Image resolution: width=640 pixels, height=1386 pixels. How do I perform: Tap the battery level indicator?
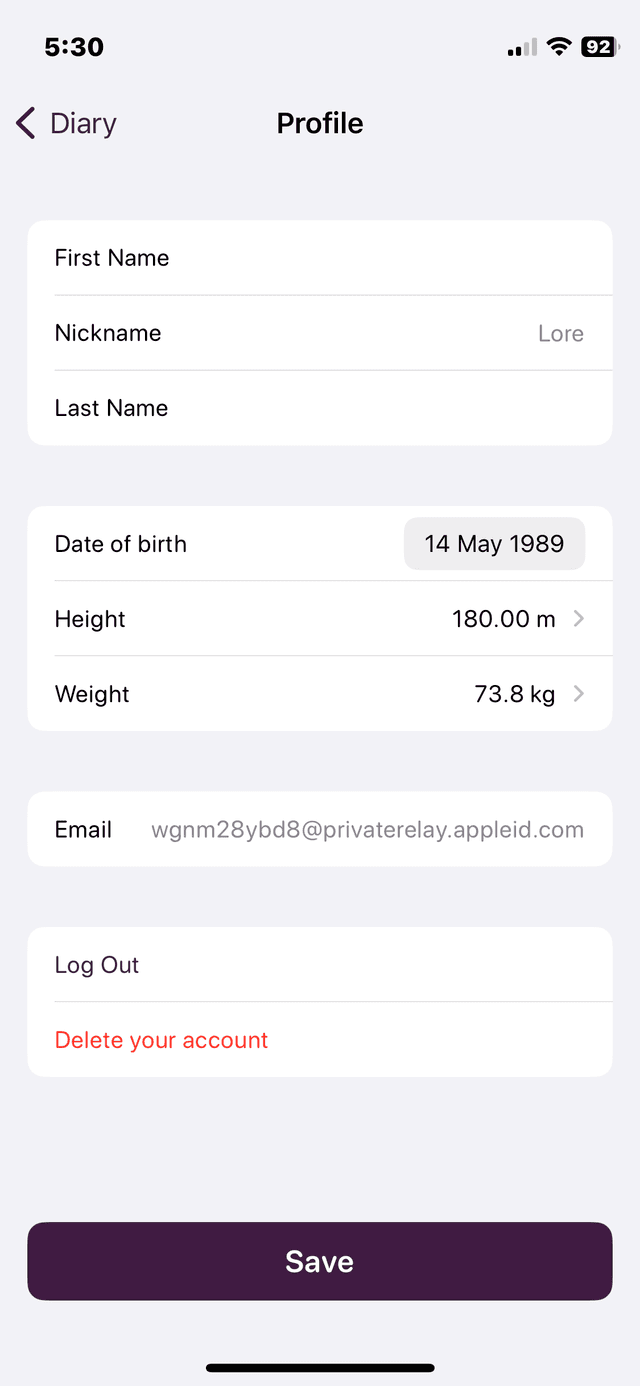[600, 47]
